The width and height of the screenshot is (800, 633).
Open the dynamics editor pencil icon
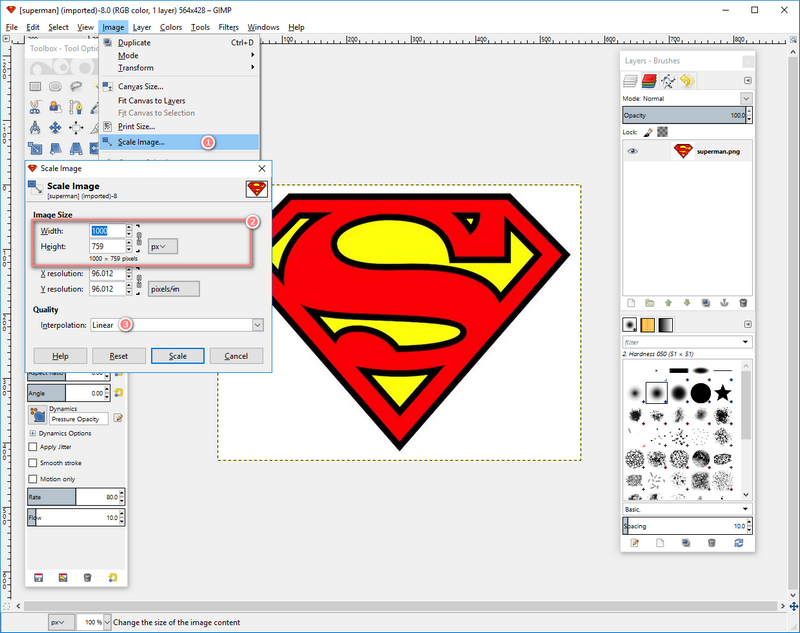point(119,417)
